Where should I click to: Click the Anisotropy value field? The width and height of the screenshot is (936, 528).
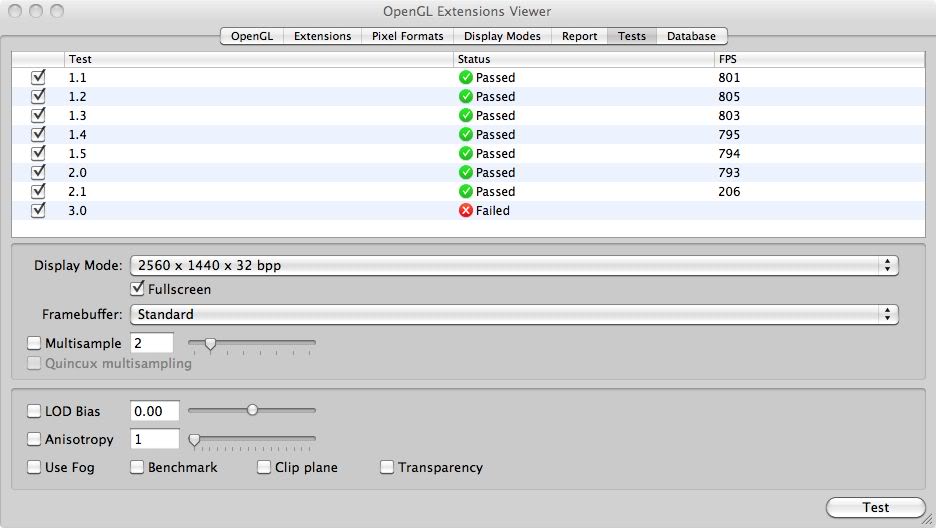155,440
